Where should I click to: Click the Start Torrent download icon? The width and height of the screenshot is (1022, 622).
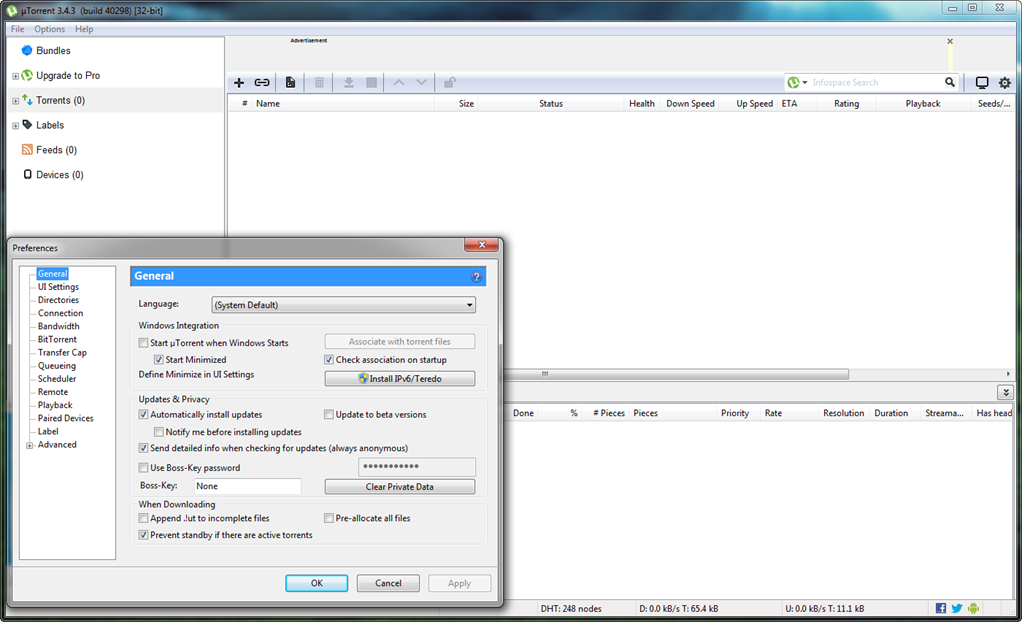(349, 83)
